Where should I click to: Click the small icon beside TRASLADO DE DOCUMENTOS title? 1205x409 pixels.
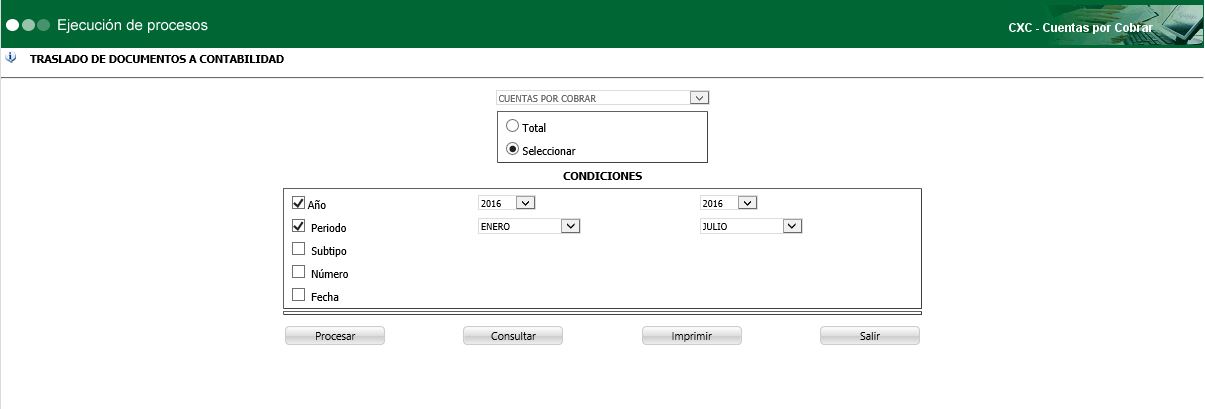(x=11, y=58)
